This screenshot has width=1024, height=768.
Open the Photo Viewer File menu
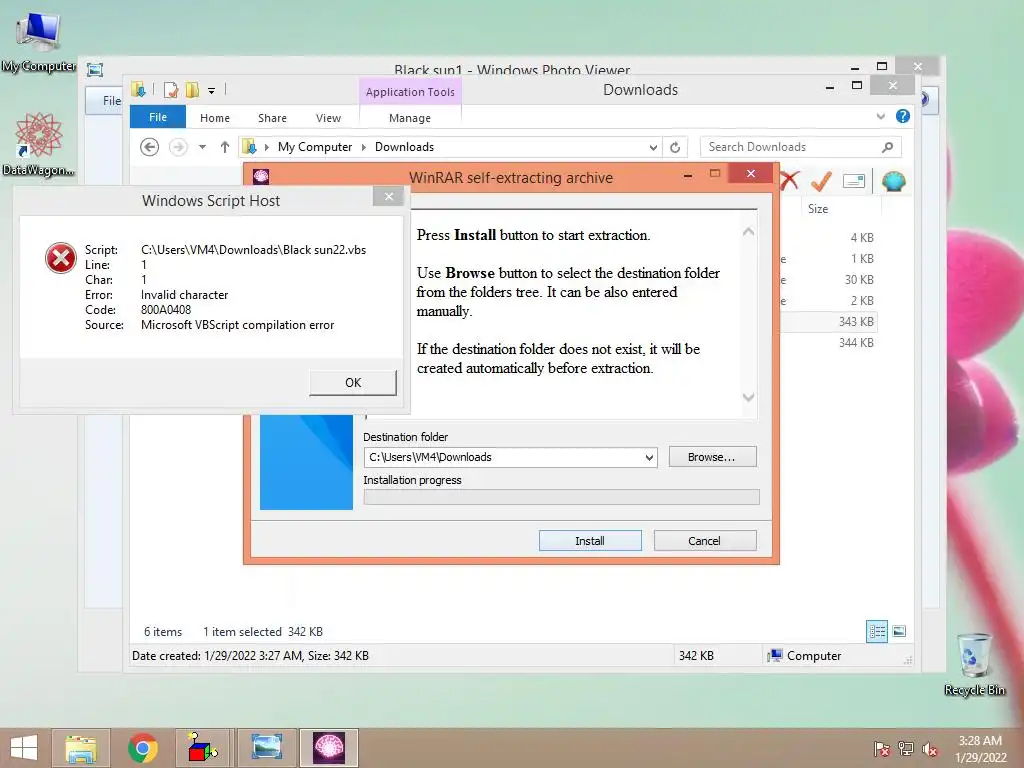pyautogui.click(x=112, y=101)
